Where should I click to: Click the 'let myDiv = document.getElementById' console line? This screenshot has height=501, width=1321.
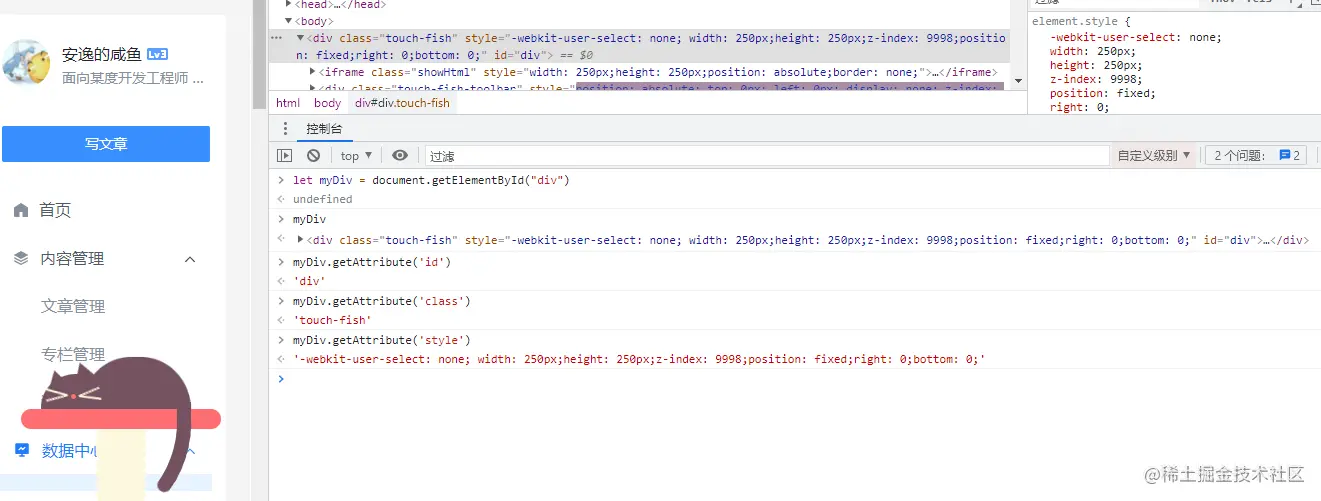click(431, 180)
